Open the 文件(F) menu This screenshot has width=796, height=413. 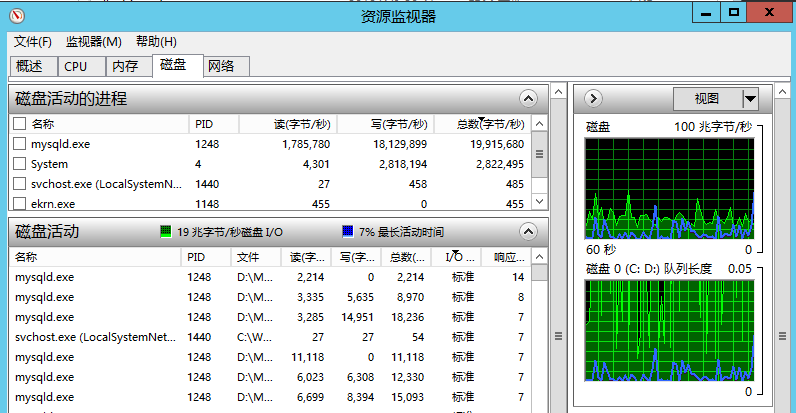pyautogui.click(x=33, y=41)
